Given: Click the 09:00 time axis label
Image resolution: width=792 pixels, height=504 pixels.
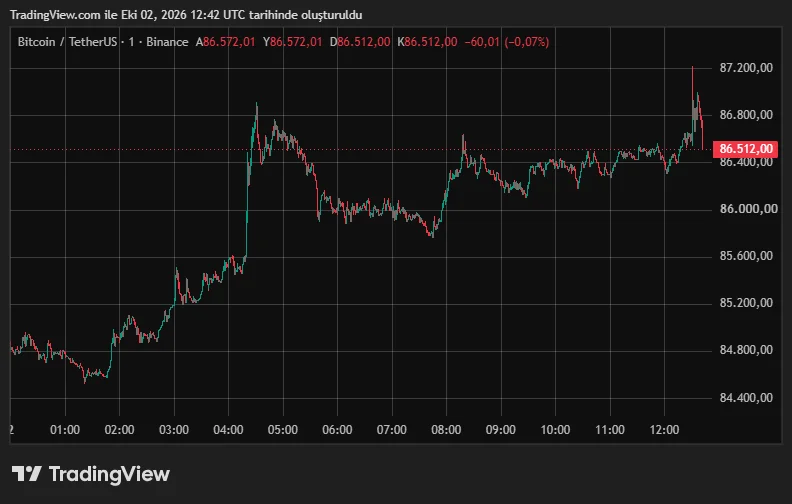Looking at the screenshot, I should [501, 430].
